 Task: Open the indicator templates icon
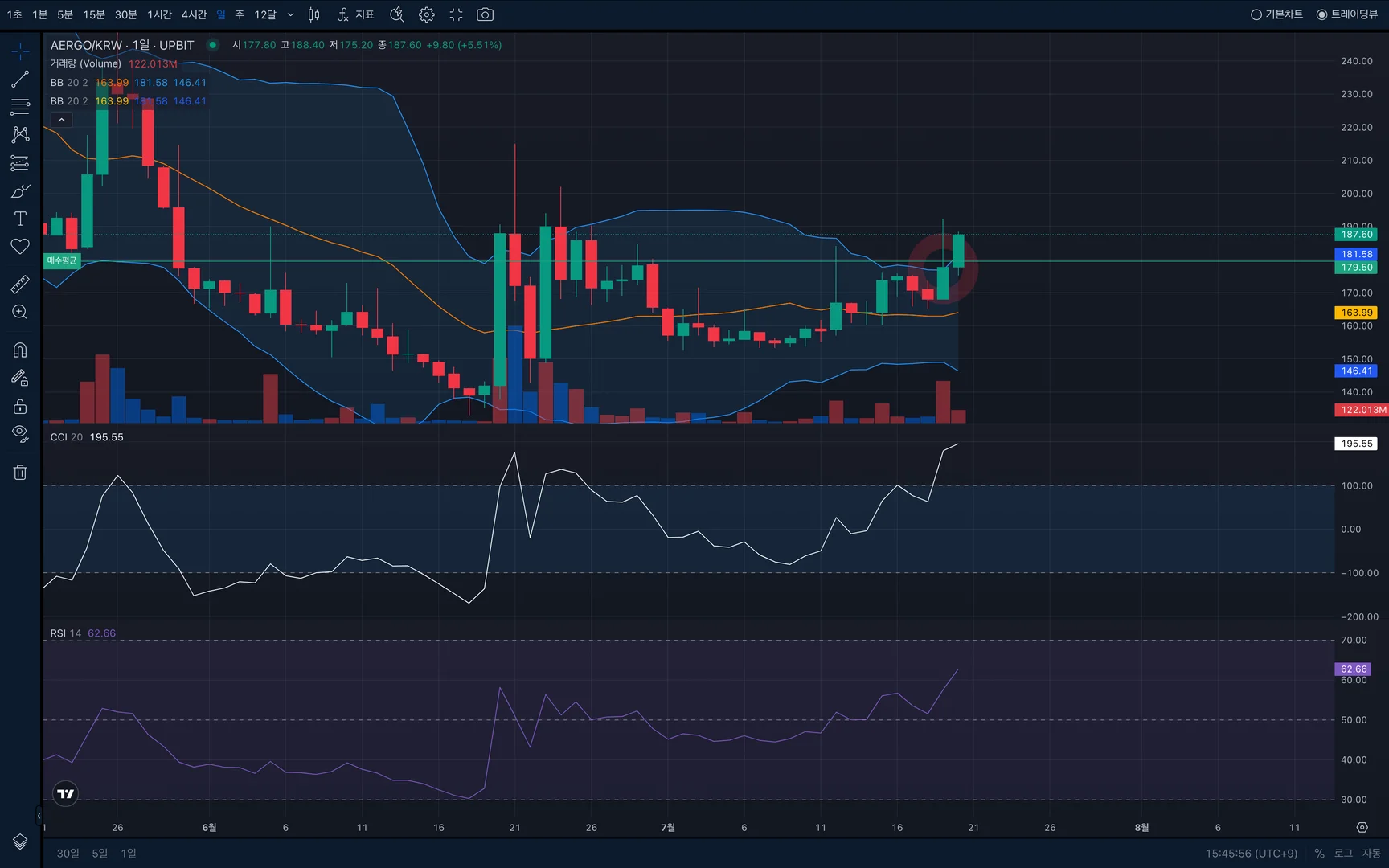(396, 14)
